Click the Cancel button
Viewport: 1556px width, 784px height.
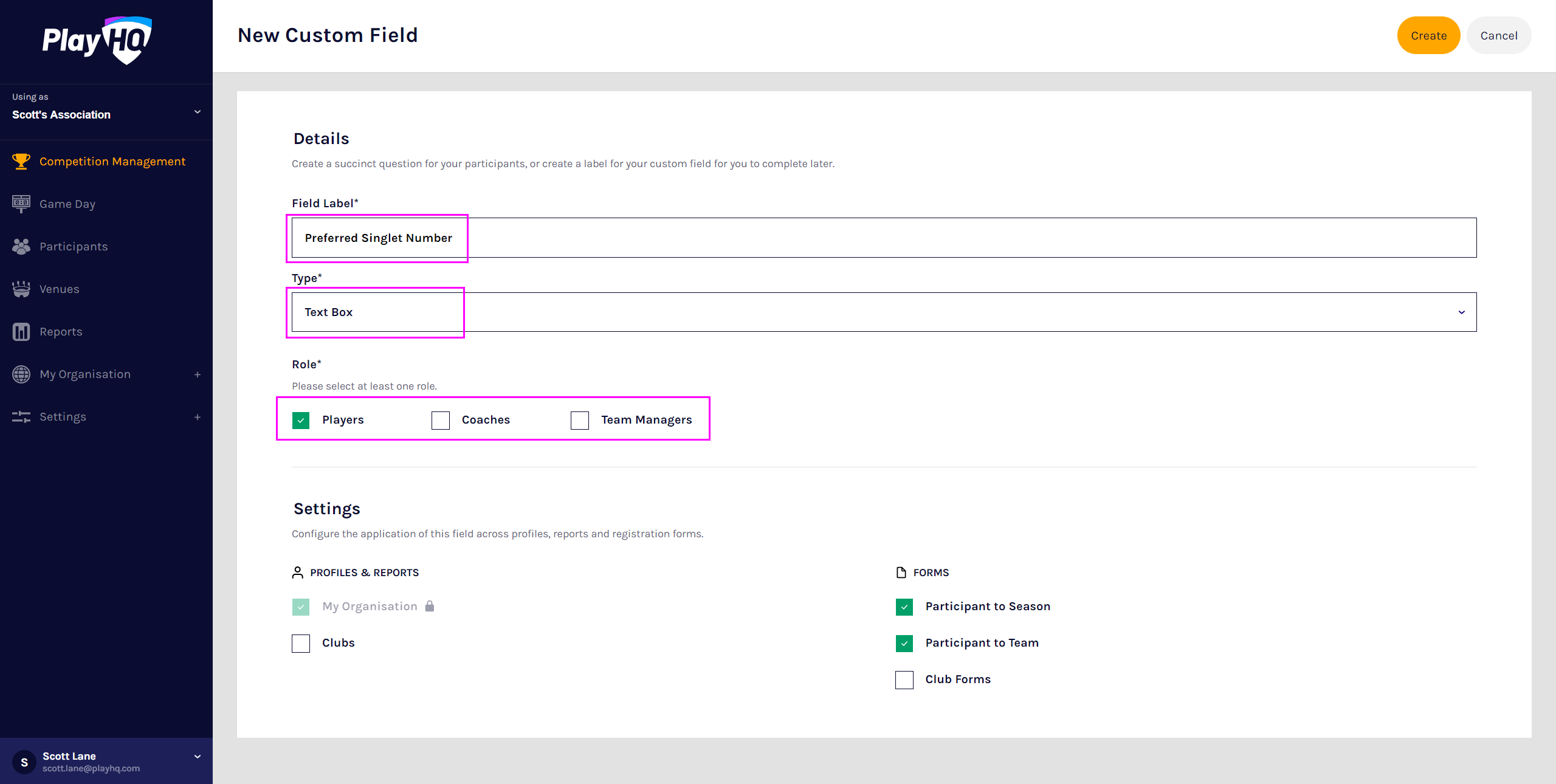[1499, 35]
